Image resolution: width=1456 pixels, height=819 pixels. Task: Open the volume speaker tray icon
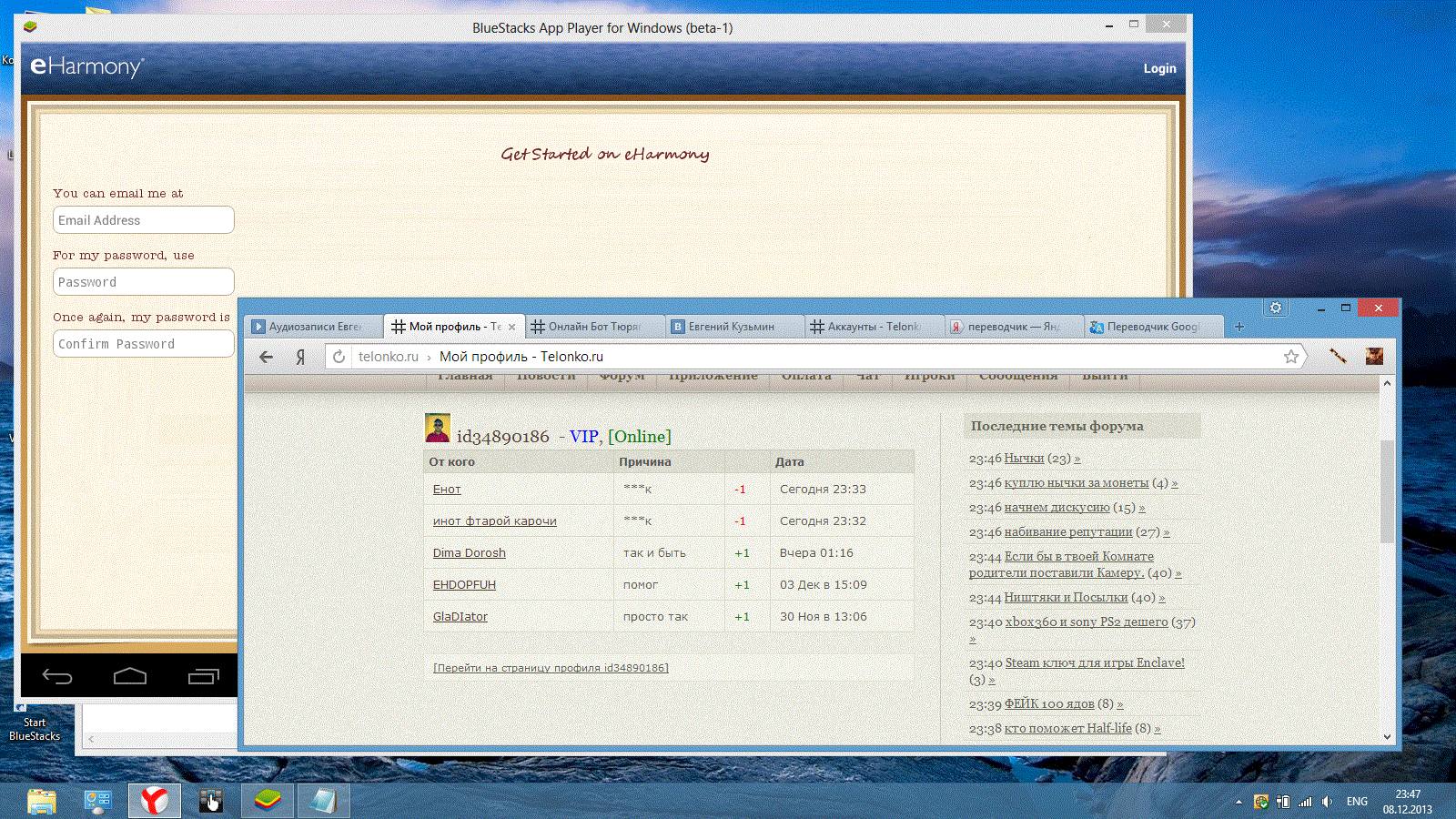(1327, 802)
